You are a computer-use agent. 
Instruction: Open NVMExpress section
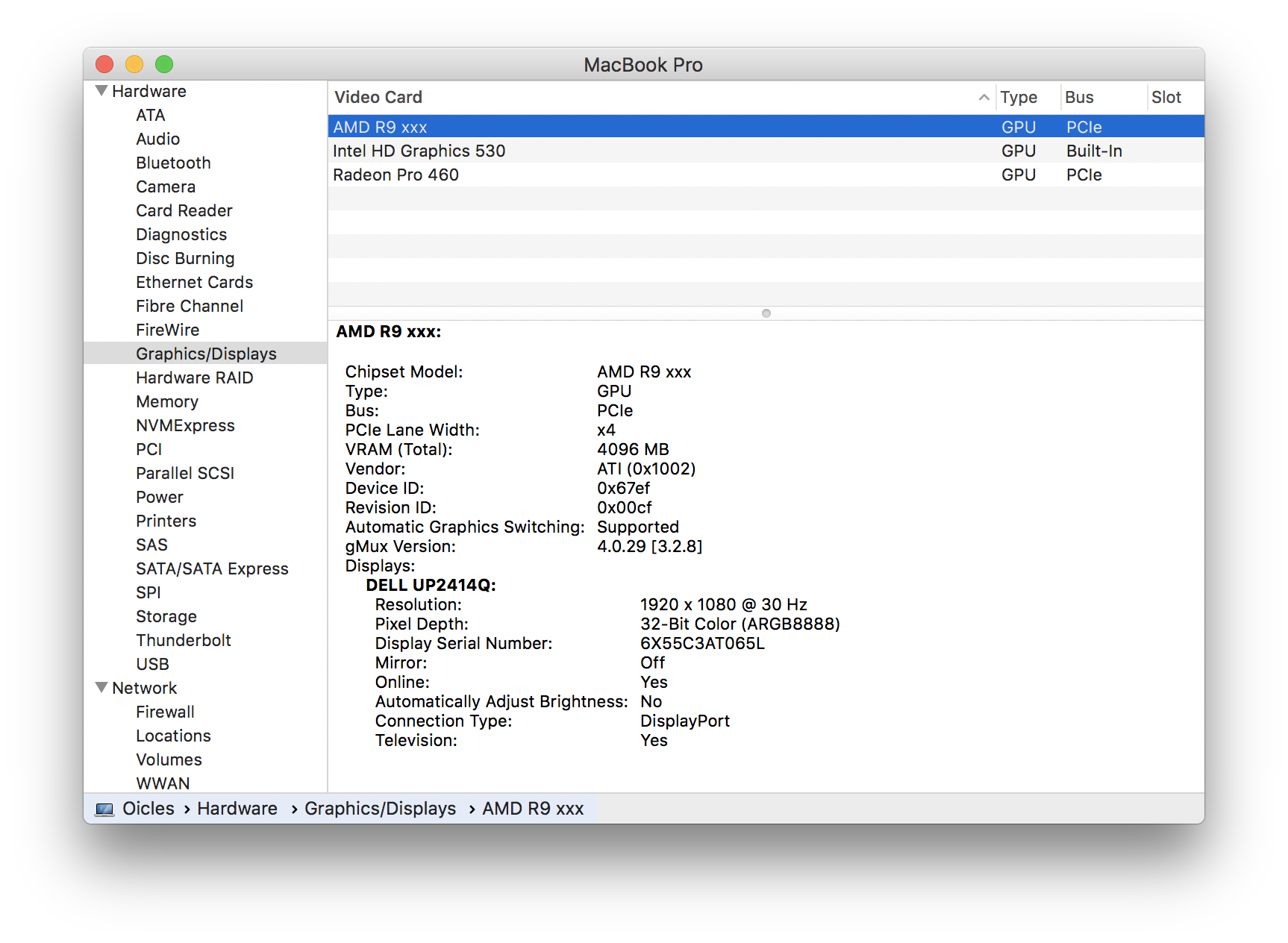pos(185,425)
